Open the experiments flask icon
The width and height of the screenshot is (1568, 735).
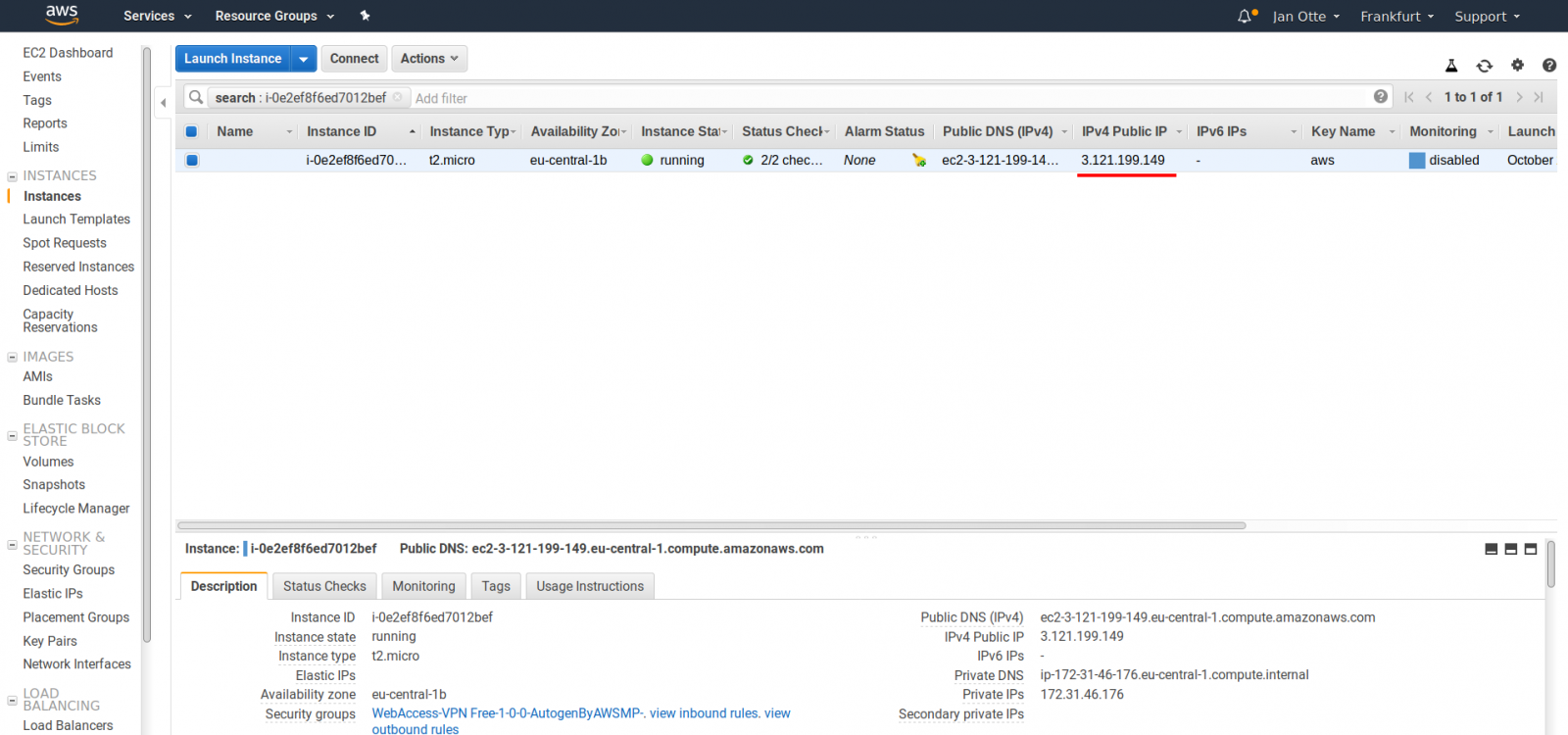[1451, 66]
